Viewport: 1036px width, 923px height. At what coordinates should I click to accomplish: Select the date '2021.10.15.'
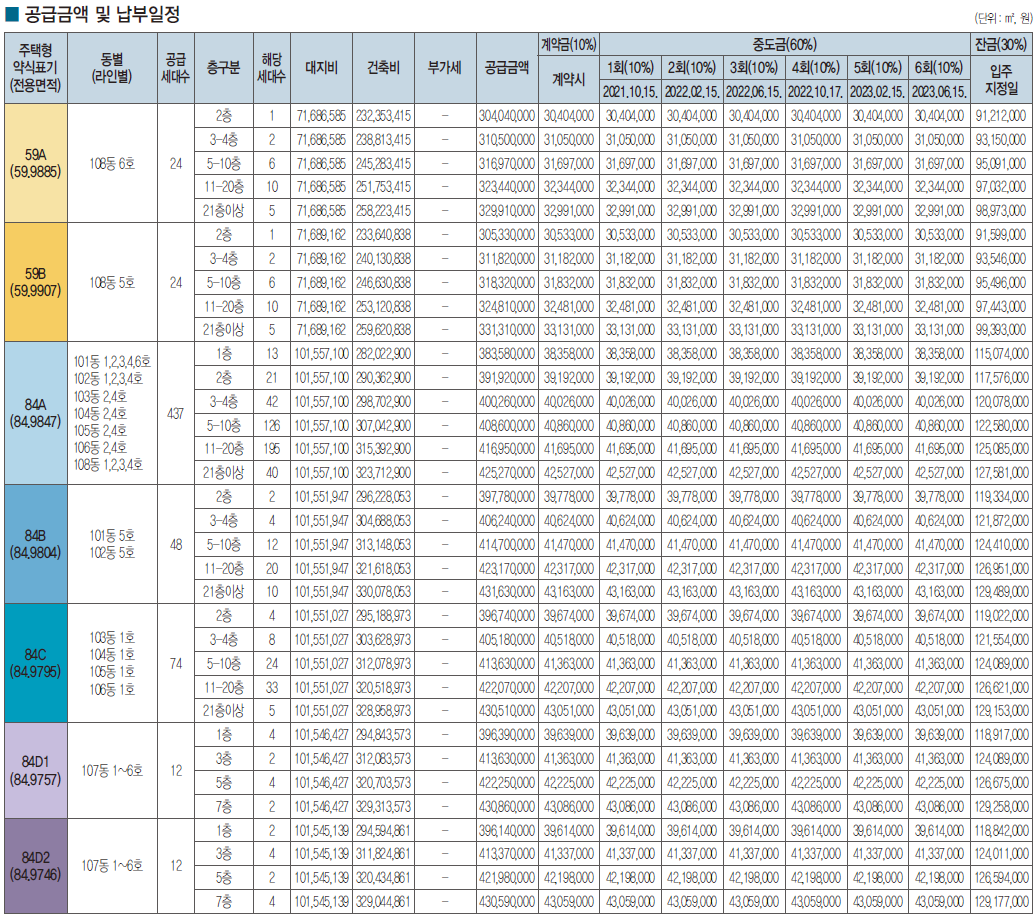pyautogui.click(x=630, y=92)
